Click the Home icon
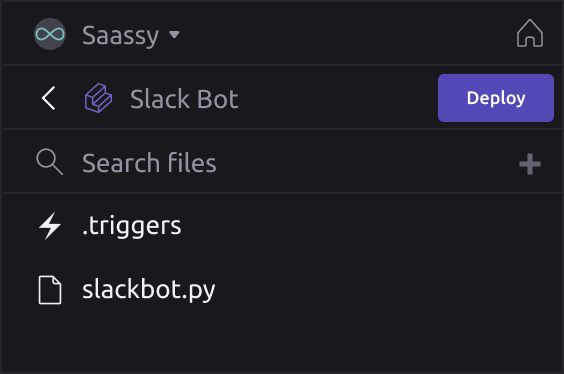The width and height of the screenshot is (564, 374). [x=530, y=33]
